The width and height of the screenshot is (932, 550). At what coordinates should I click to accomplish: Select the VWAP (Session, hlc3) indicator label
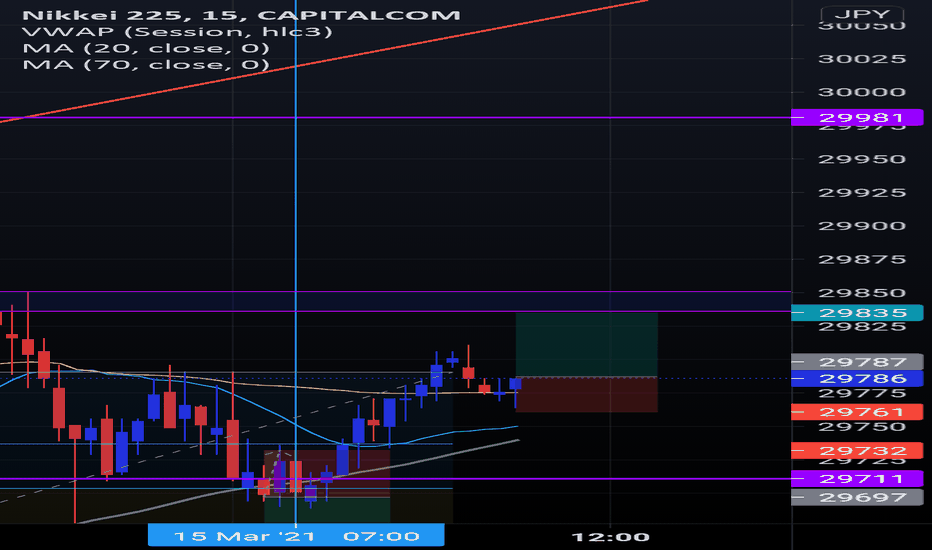point(177,32)
